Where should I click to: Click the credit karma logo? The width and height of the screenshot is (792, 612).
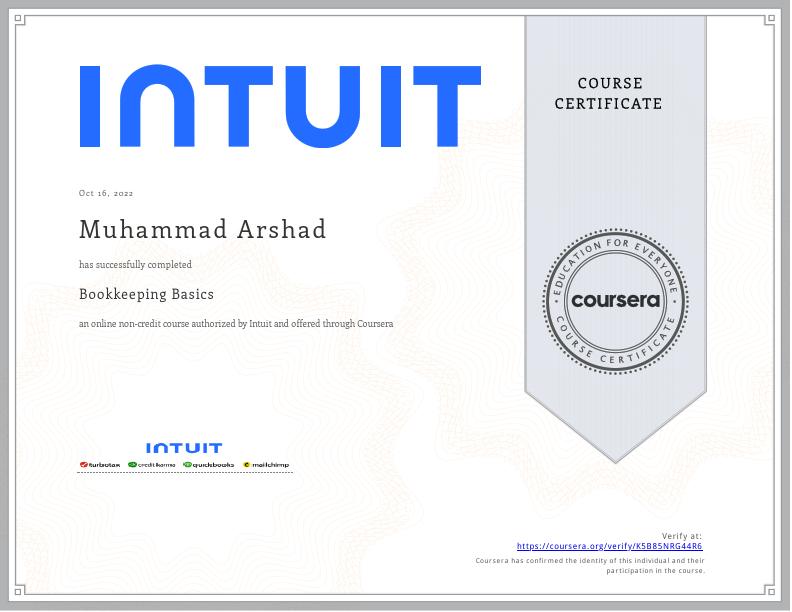point(152,465)
